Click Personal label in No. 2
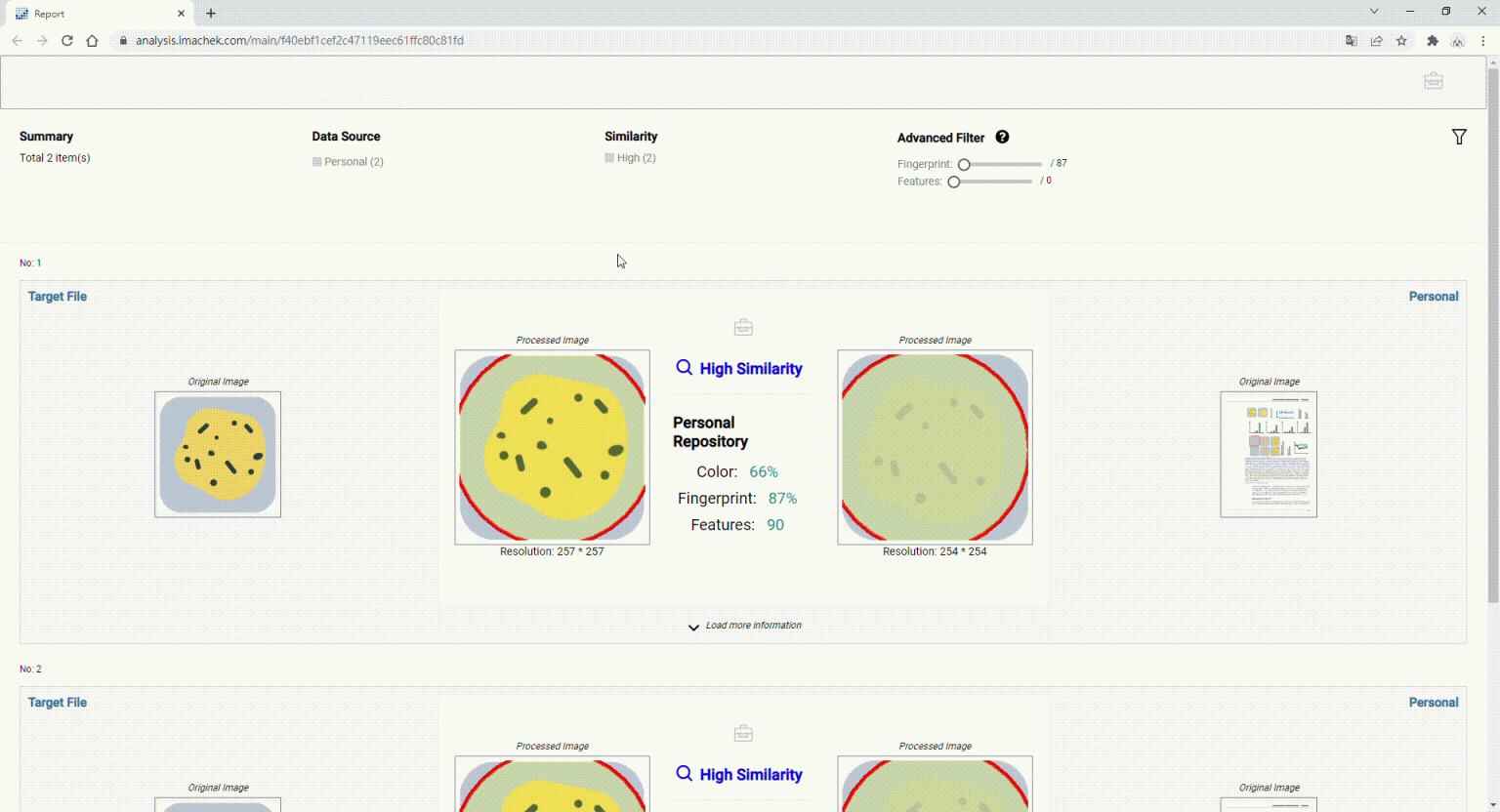This screenshot has width=1500, height=812. [1434, 703]
